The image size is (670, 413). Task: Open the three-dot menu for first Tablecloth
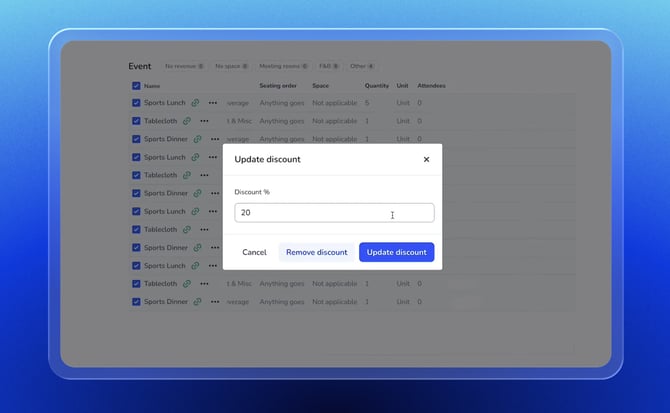(x=204, y=121)
